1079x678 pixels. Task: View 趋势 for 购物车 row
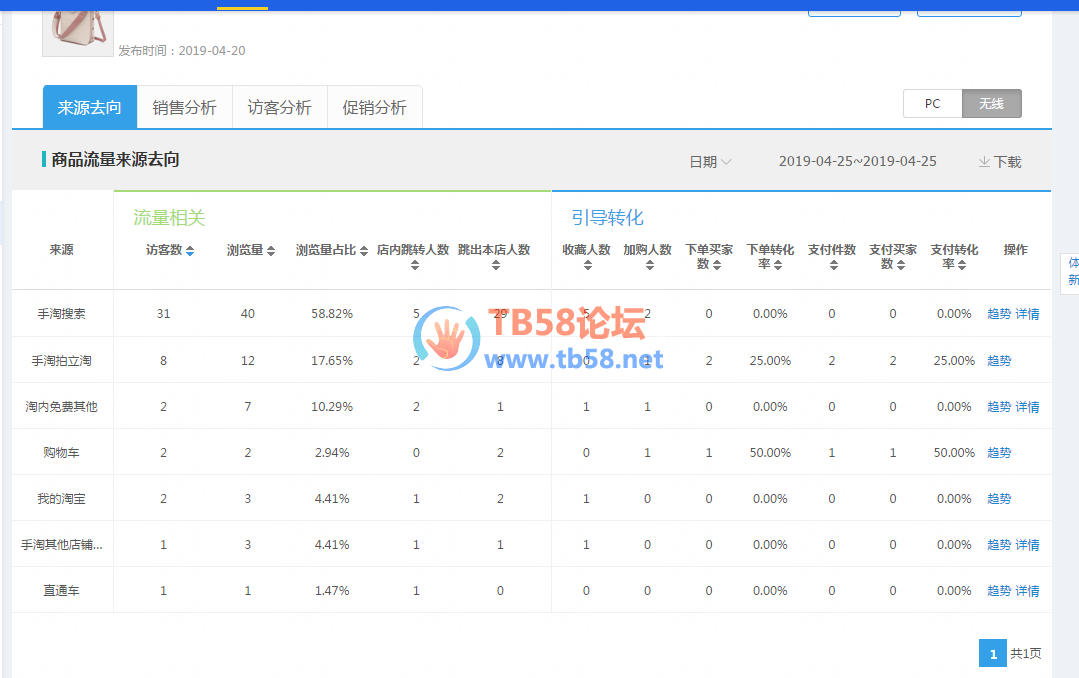(x=999, y=453)
